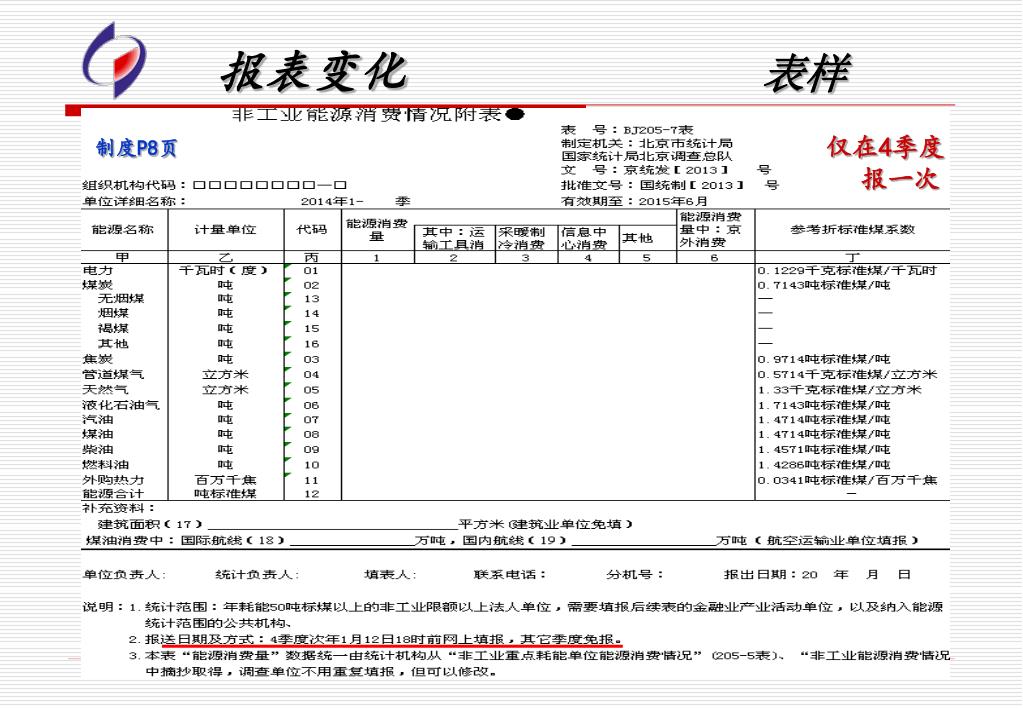Click 制定机关：北京市统计局 line

647,143
